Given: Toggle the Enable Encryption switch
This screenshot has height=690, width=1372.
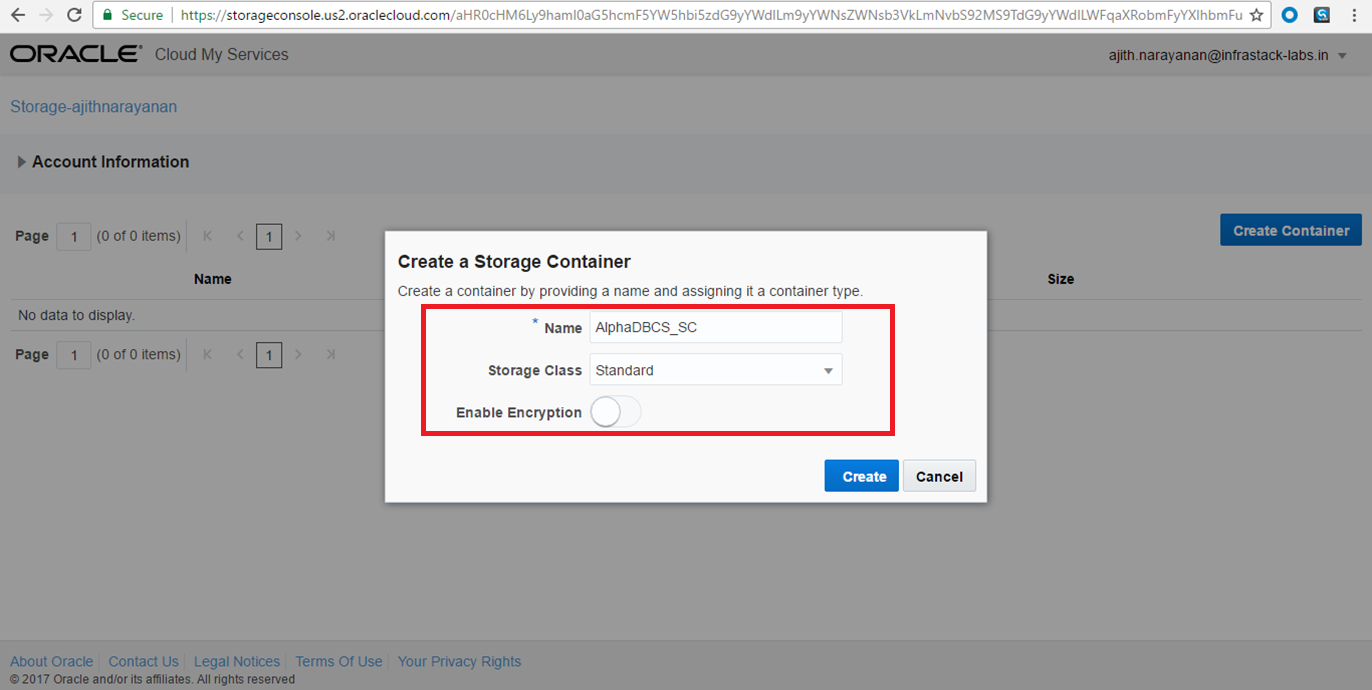Looking at the screenshot, I should click(615, 412).
